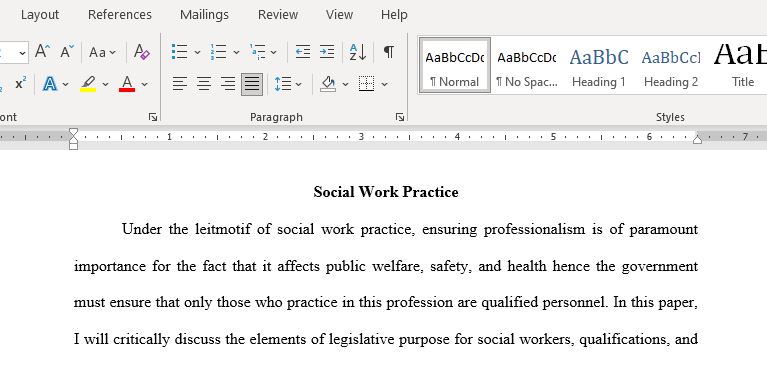Align text left

click(x=180, y=84)
